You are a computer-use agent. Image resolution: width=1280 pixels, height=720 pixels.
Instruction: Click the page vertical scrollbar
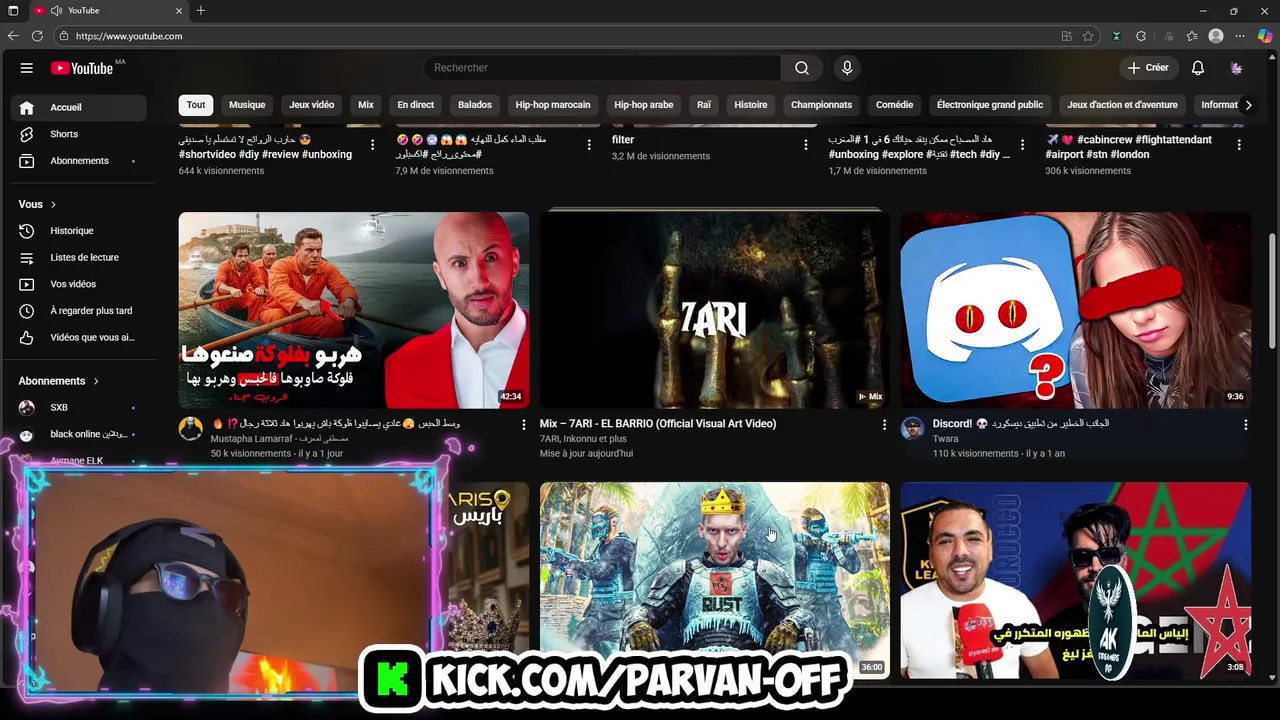click(x=1272, y=292)
